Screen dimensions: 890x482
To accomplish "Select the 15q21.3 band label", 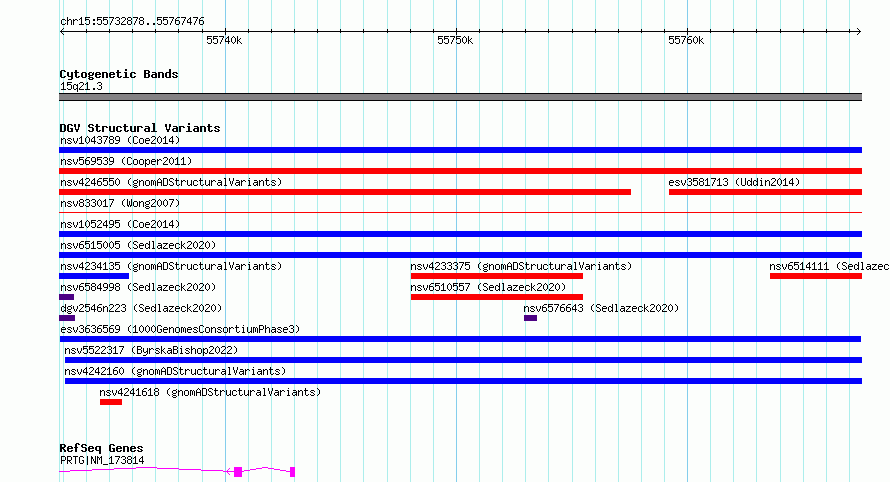I will click(x=81, y=86).
